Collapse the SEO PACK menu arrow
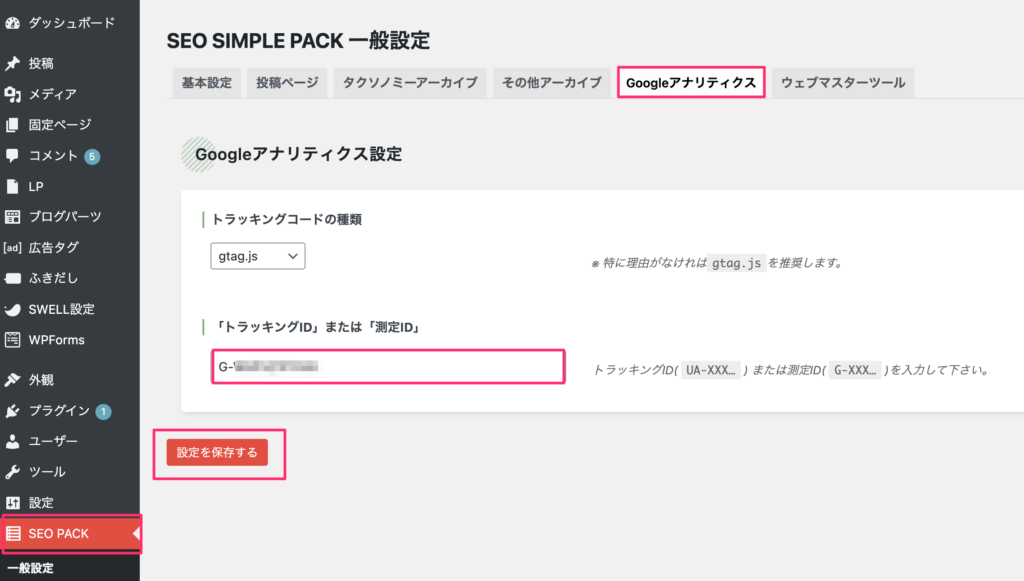The width and height of the screenshot is (1024, 581). tap(136, 533)
